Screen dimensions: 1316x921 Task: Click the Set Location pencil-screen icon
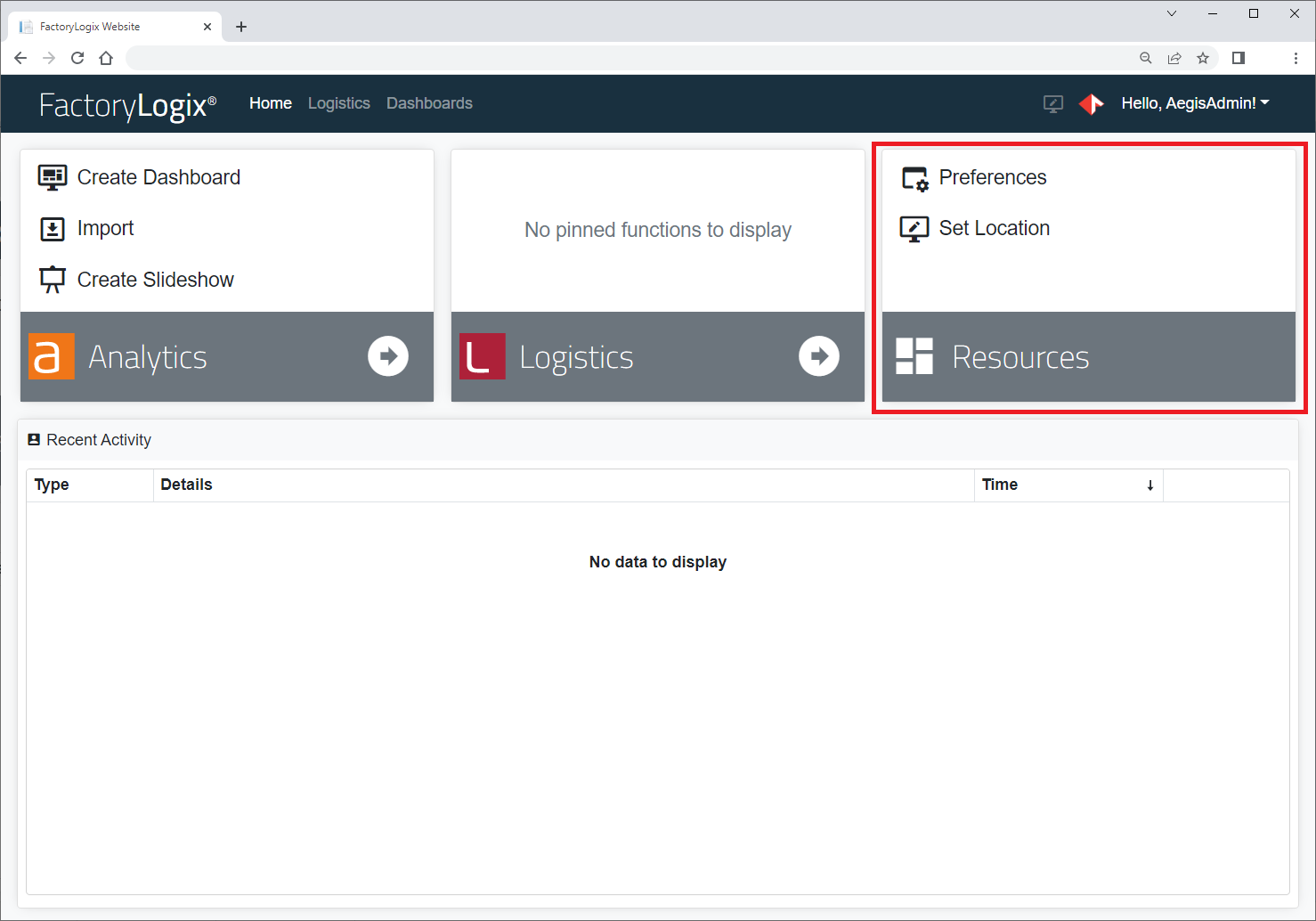(914, 228)
